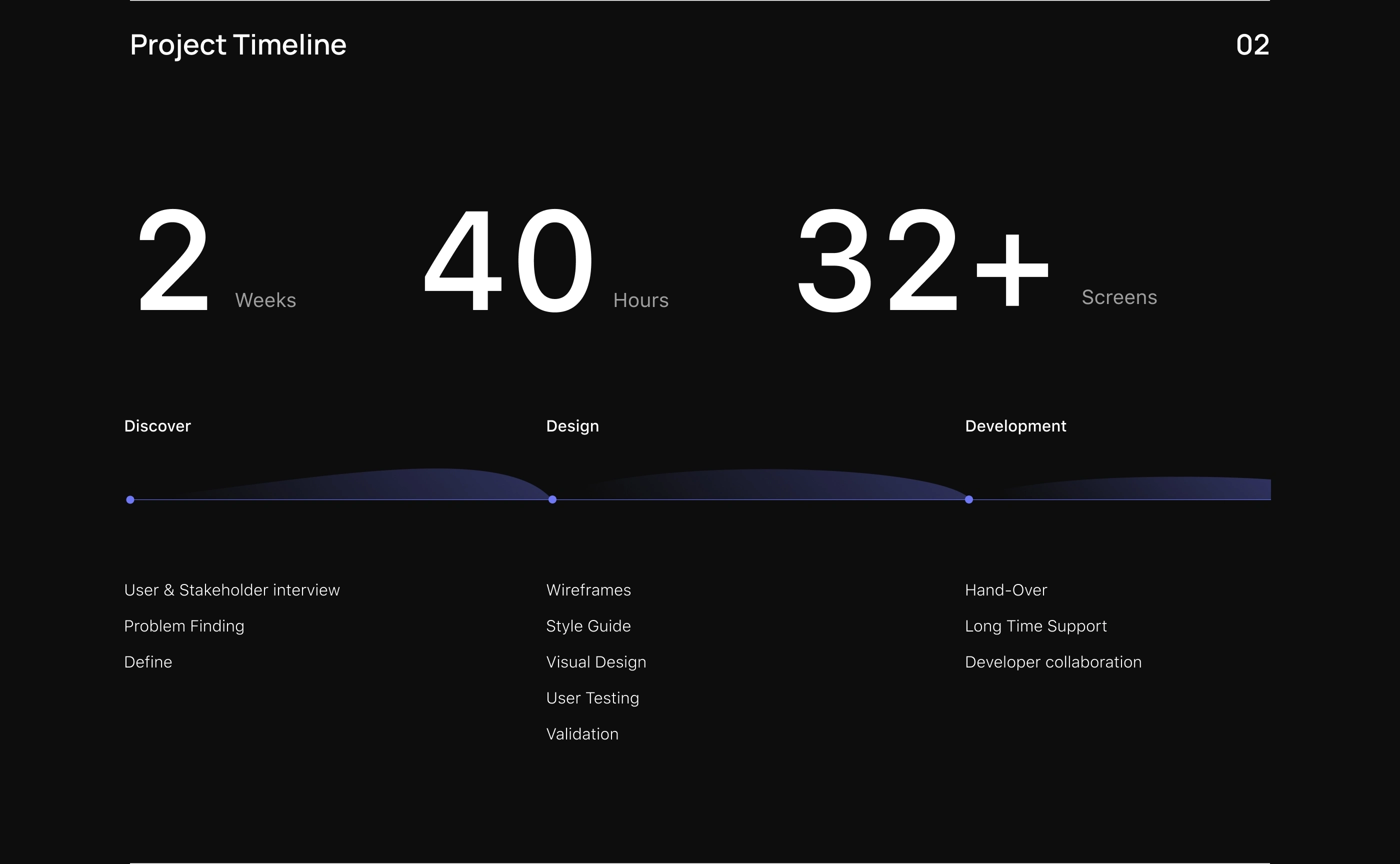The width and height of the screenshot is (1400, 864).
Task: Select the Discover phase label
Action: (157, 425)
